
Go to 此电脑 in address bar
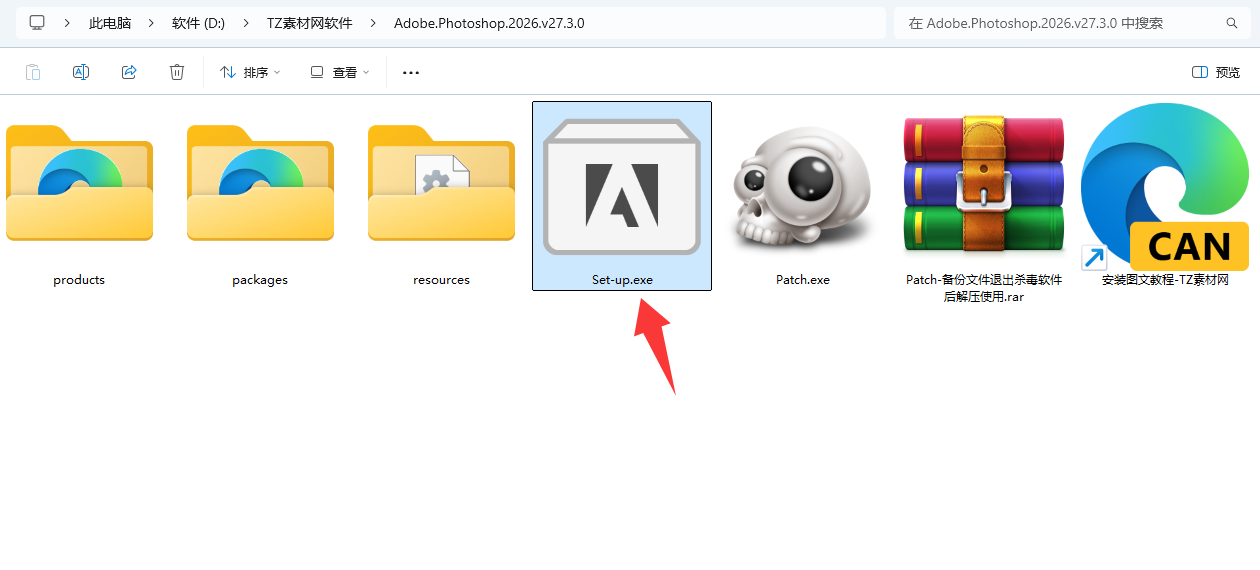110,23
